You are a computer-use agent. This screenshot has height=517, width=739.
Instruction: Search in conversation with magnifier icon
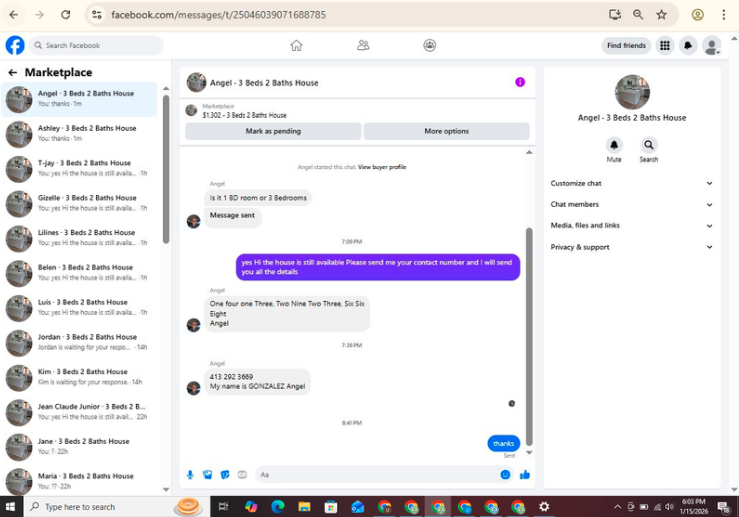coord(649,145)
